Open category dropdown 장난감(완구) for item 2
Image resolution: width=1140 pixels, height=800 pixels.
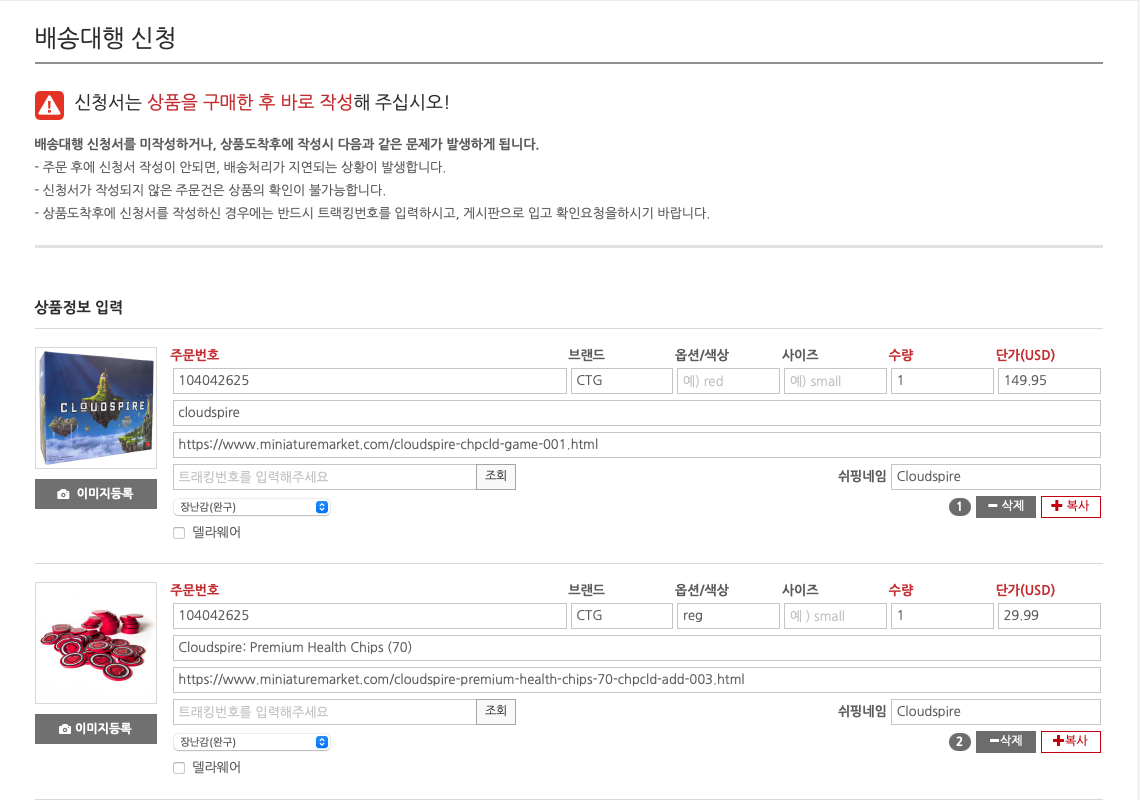tap(252, 742)
